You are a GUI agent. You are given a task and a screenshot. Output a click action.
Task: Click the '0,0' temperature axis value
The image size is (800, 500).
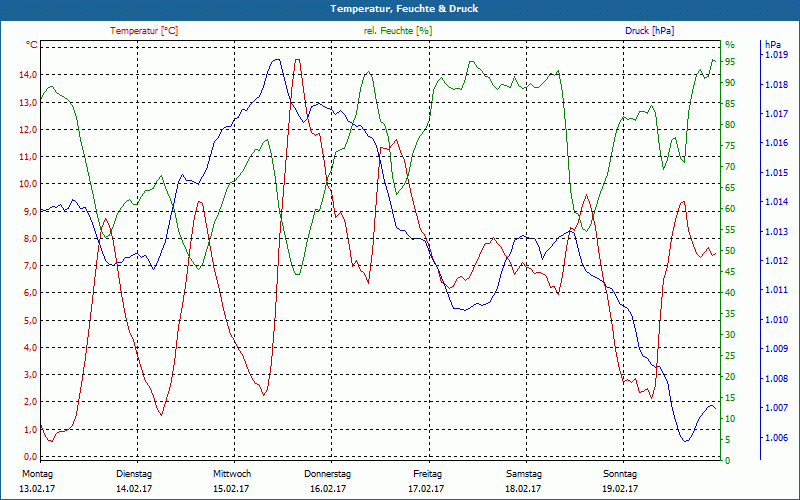(x=30, y=457)
